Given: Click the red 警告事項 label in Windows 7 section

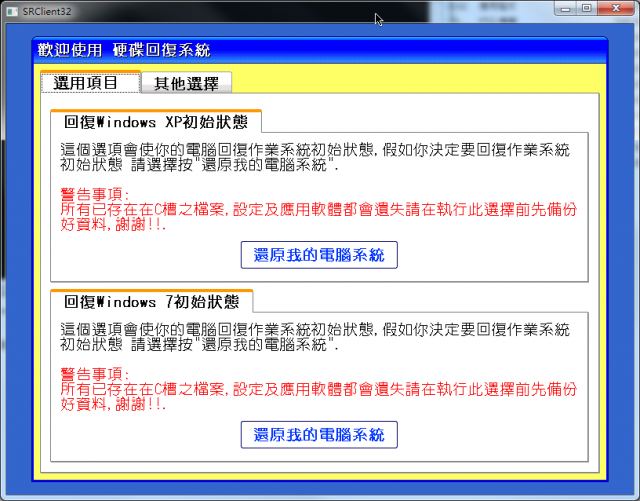Looking at the screenshot, I should coord(95,374).
